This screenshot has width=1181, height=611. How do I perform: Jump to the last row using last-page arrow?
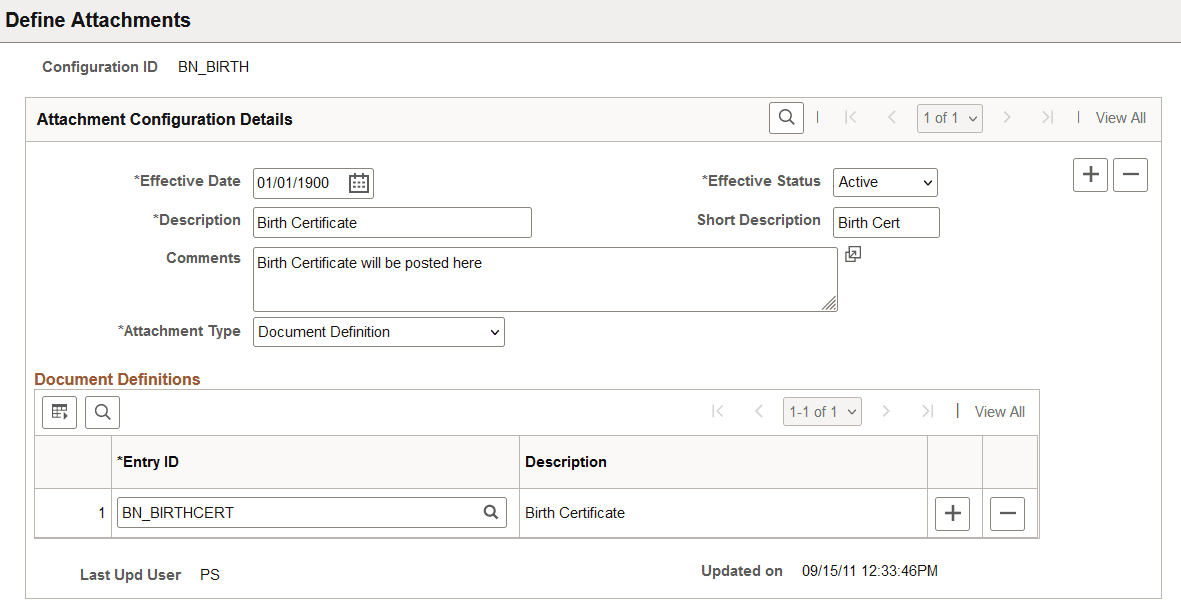coord(927,411)
